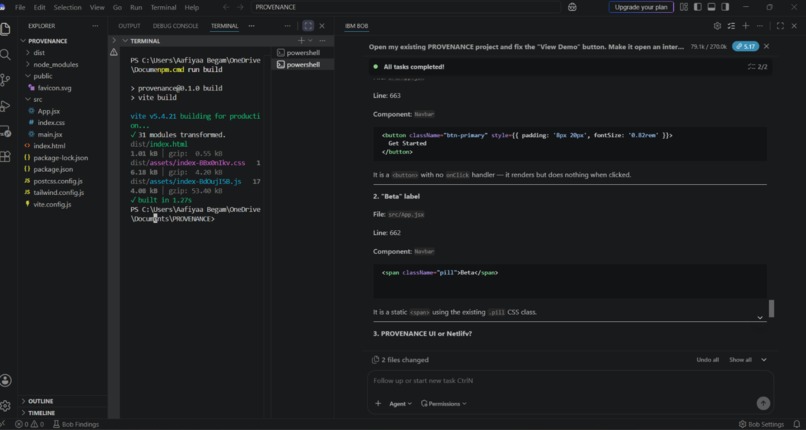The image size is (806, 430).
Task: Open the Run and Debug view
Action: coord(5,106)
